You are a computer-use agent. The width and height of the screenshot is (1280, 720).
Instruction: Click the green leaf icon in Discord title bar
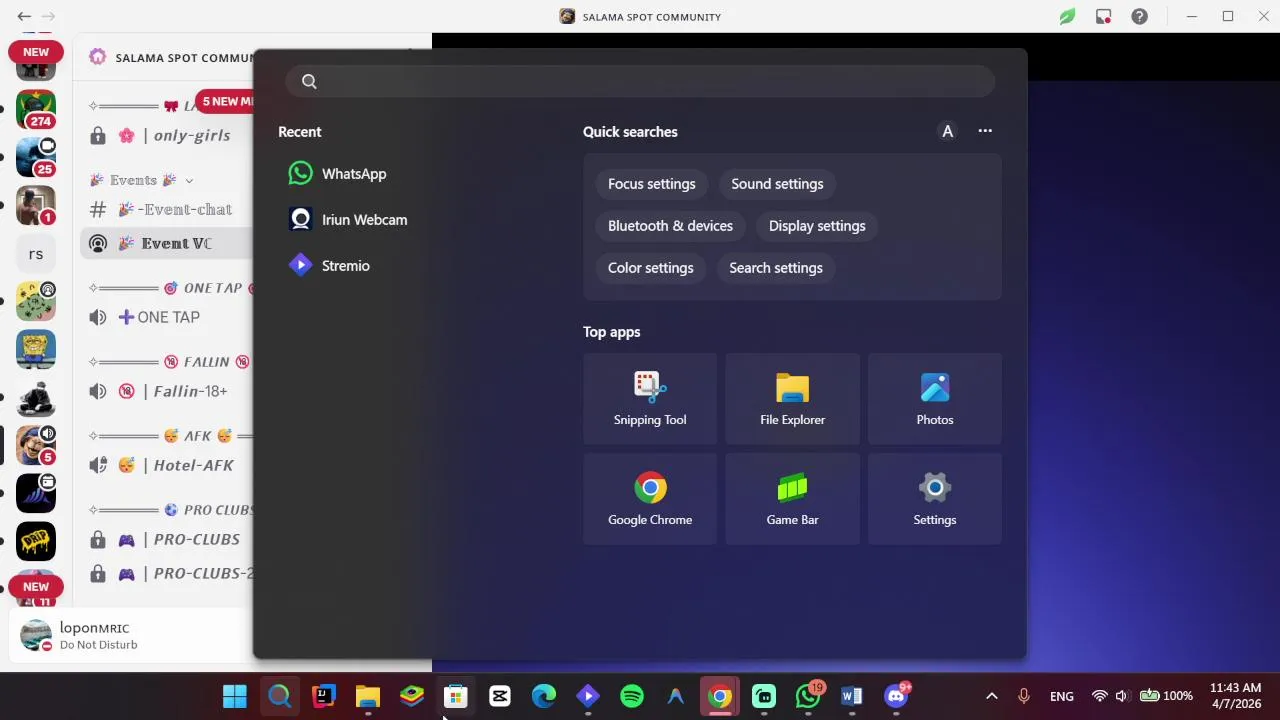point(1067,16)
